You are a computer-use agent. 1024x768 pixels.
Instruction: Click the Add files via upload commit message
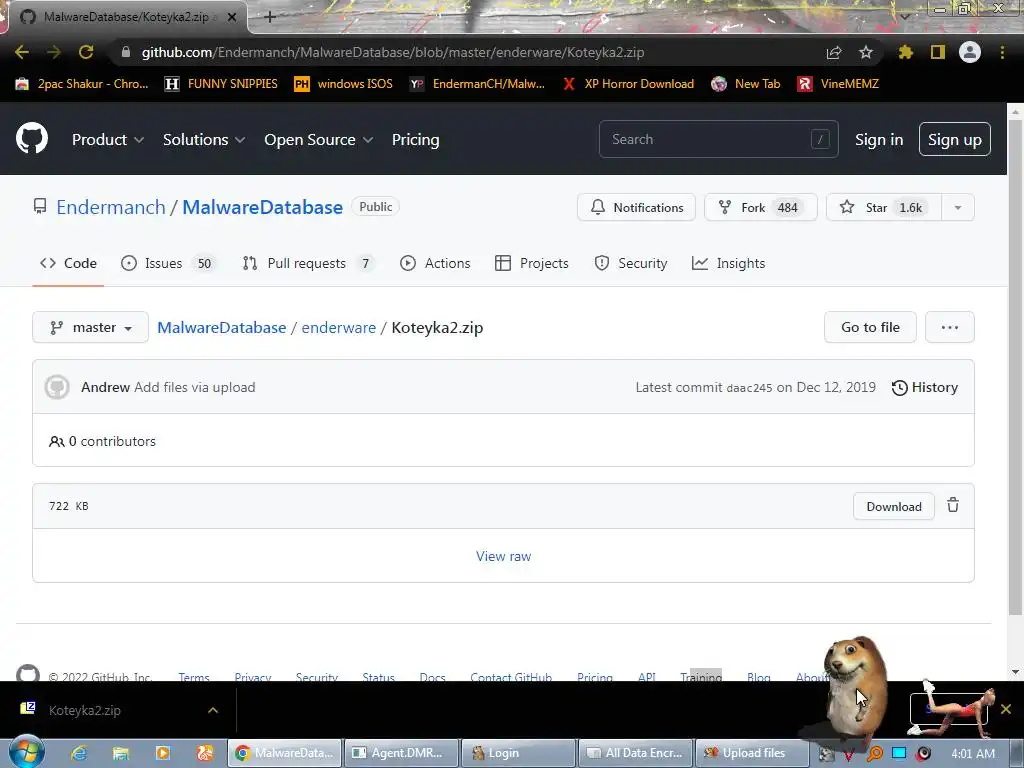pyautogui.click(x=195, y=387)
